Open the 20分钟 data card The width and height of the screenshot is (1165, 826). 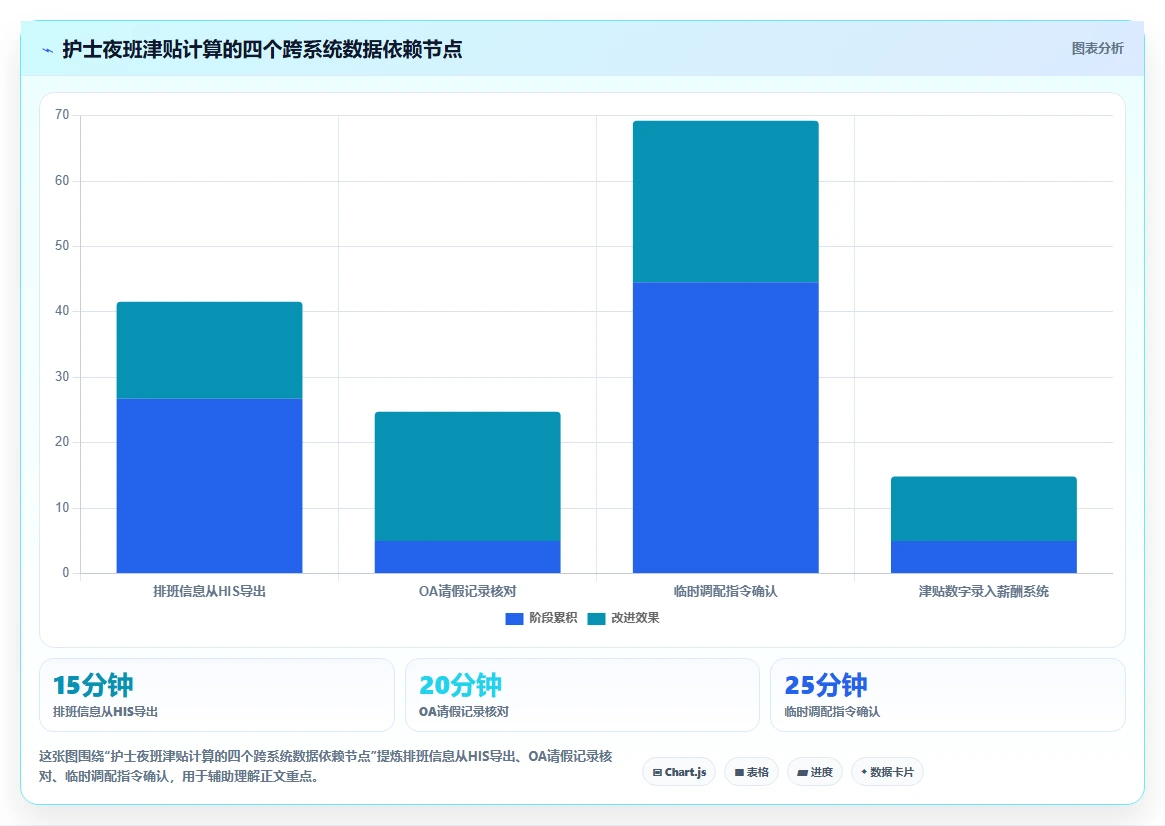pyautogui.click(x=582, y=695)
